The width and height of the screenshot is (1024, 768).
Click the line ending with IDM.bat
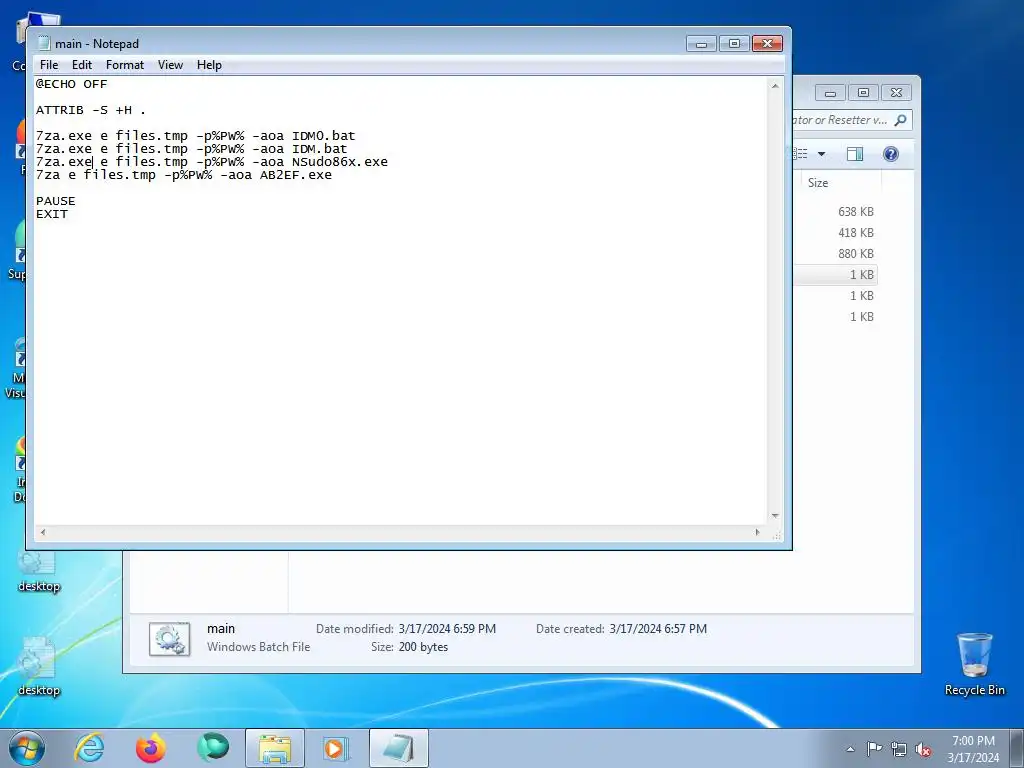point(191,149)
